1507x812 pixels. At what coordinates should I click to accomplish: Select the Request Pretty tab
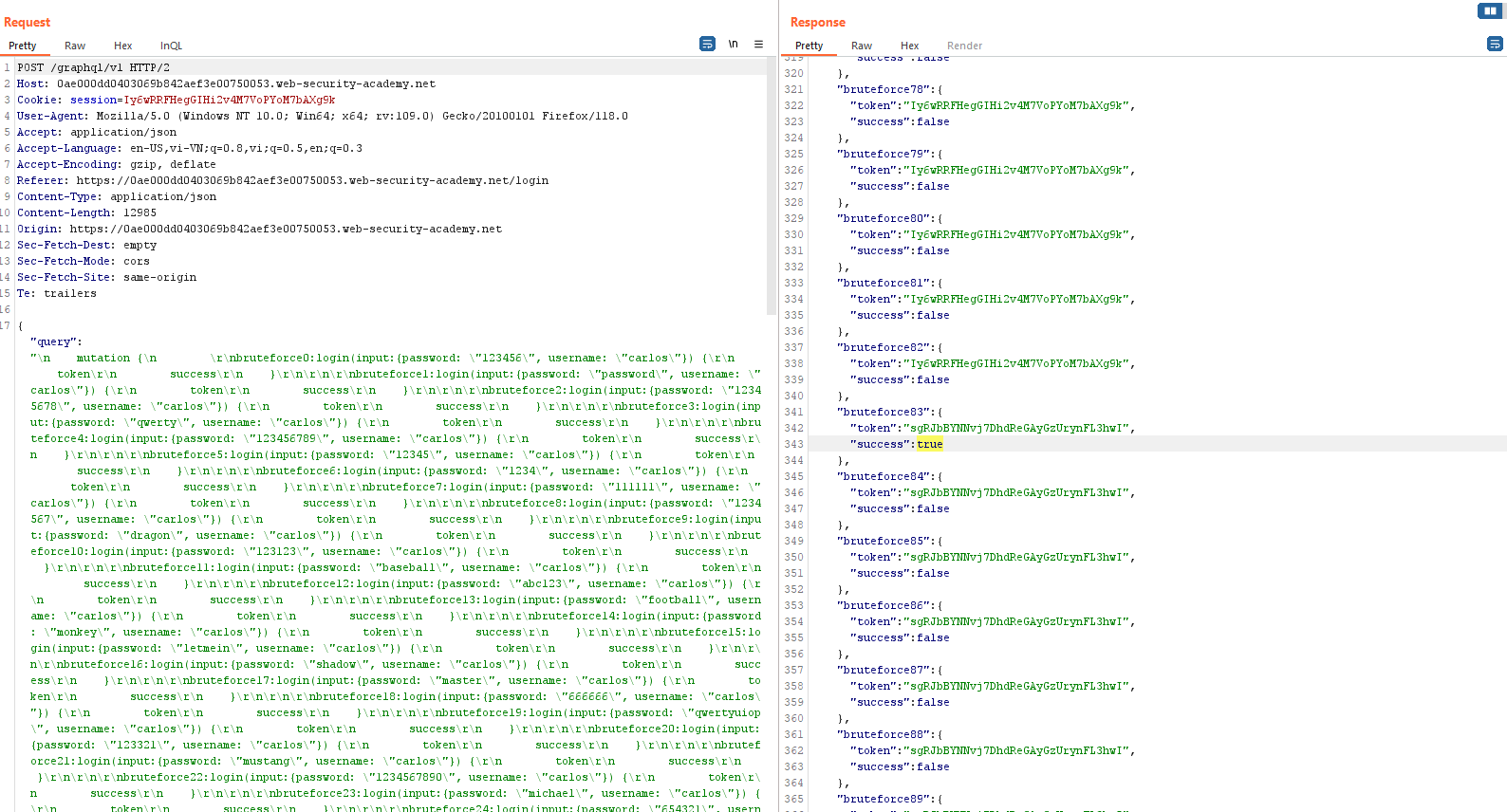pyautogui.click(x=23, y=46)
